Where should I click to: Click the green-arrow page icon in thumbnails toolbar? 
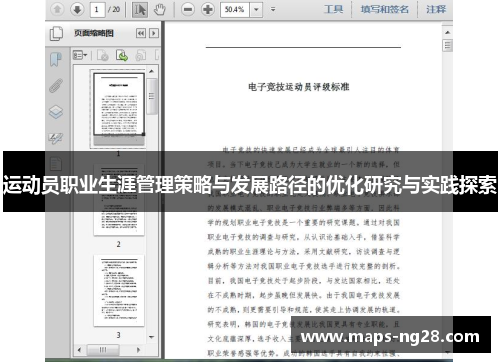tap(122, 55)
